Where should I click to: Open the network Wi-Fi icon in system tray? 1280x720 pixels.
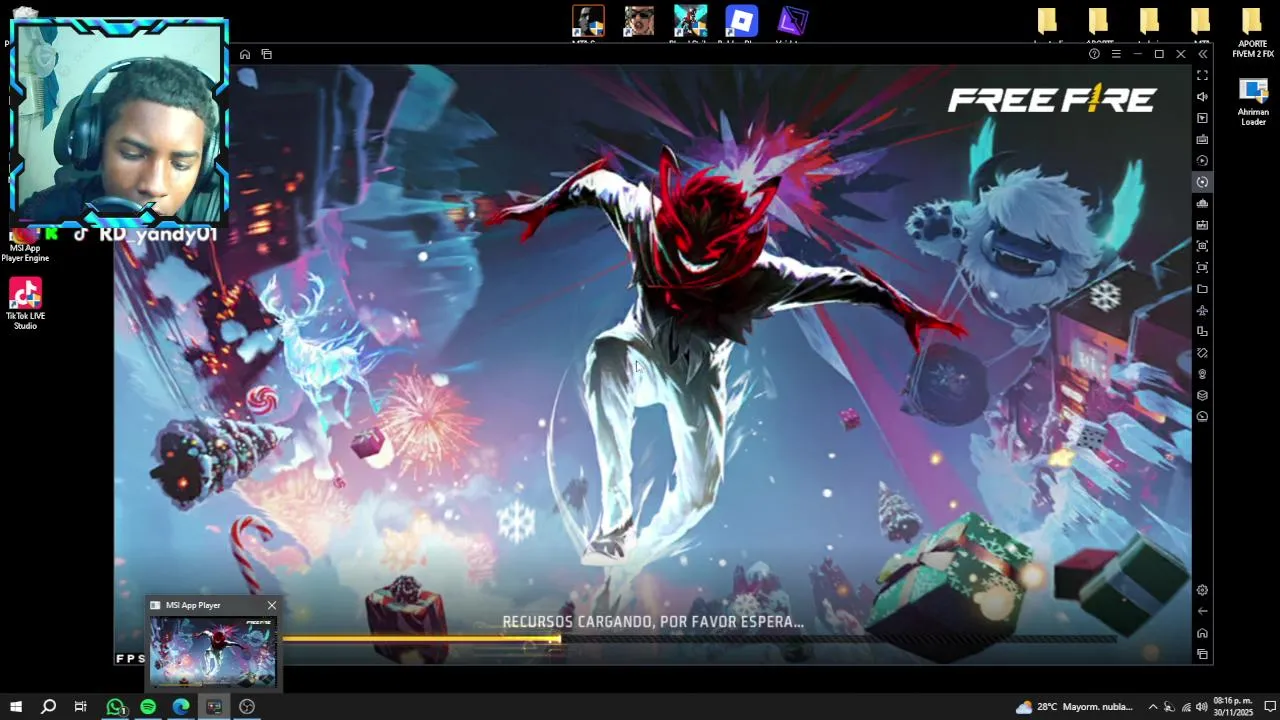click(1185, 707)
